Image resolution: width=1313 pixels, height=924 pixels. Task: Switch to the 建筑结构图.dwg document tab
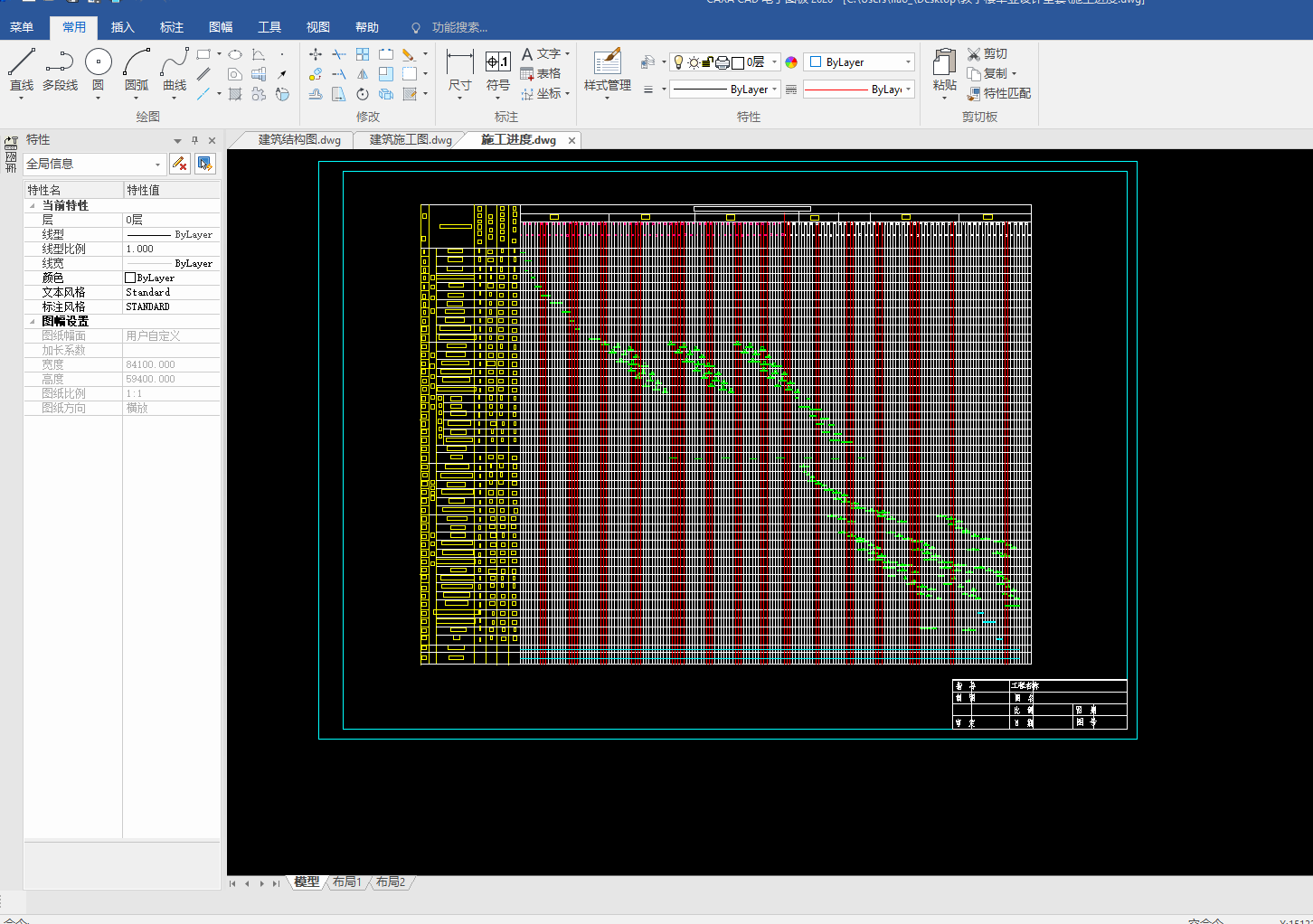click(299, 140)
